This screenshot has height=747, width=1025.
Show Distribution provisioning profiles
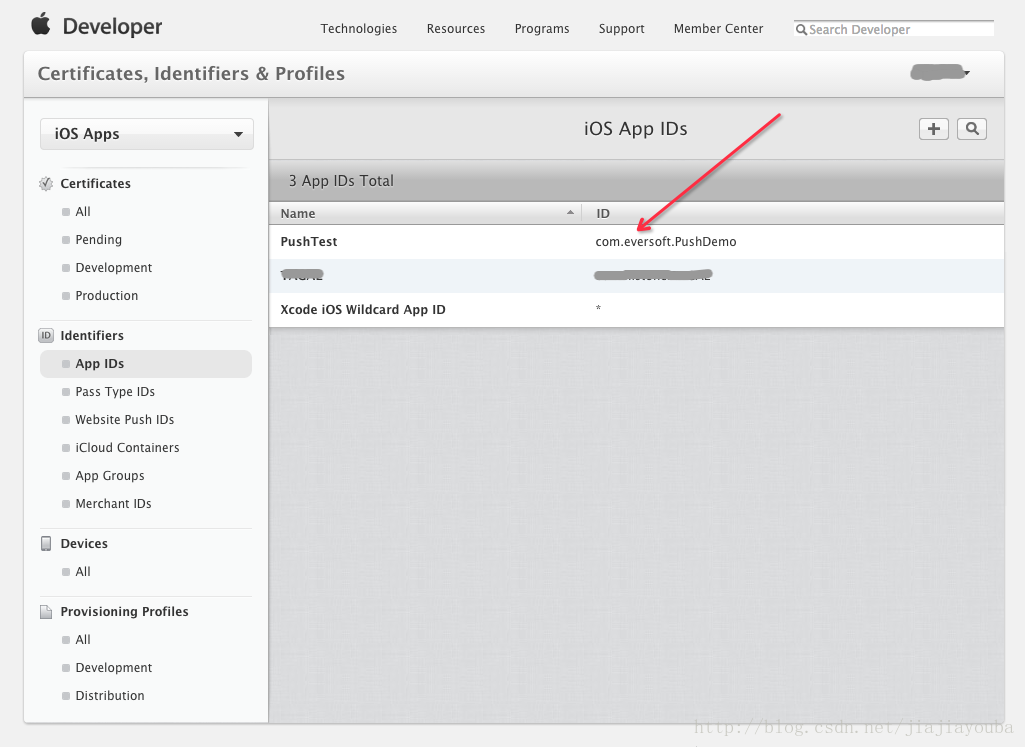point(110,696)
